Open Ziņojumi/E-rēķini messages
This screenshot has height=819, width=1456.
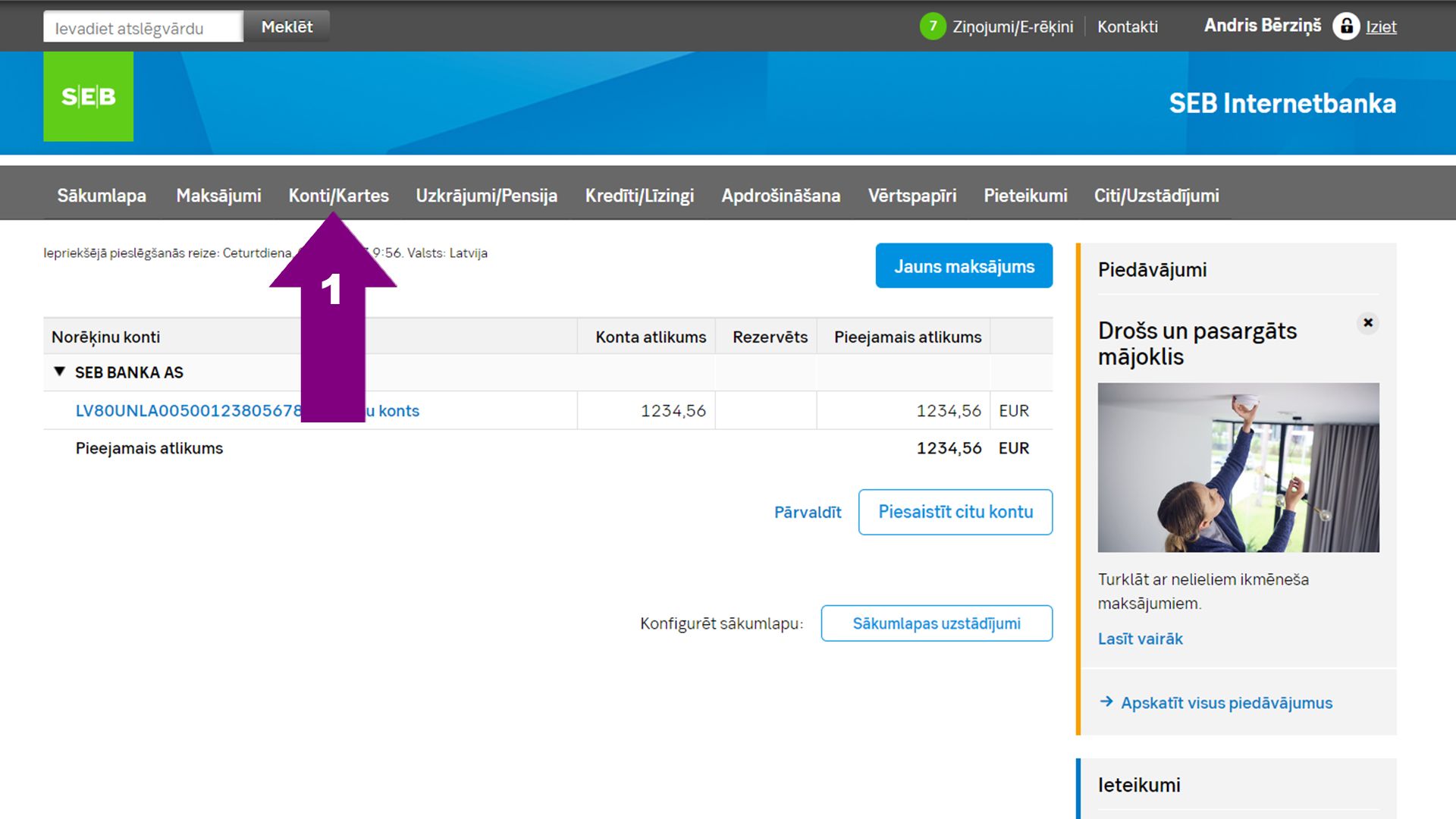1012,27
